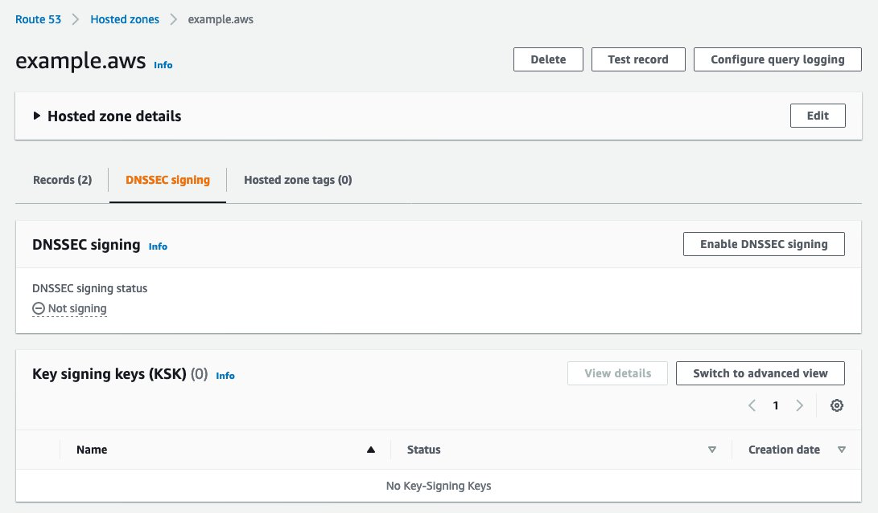This screenshot has height=514, width=879.
Task: Sort by Status column arrow
Action: [x=712, y=450]
